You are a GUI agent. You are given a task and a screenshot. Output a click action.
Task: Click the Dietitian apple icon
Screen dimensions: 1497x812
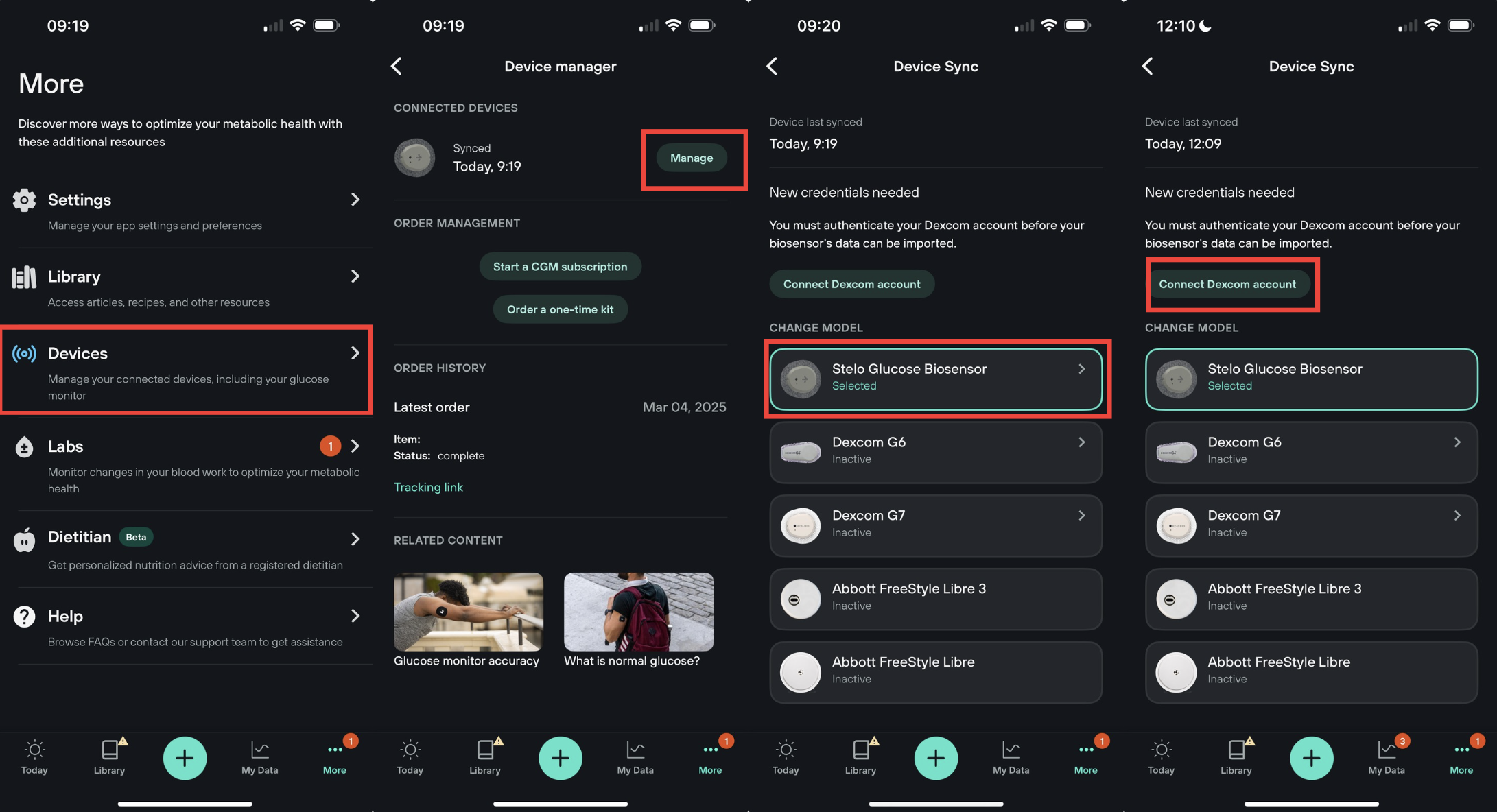pos(24,540)
